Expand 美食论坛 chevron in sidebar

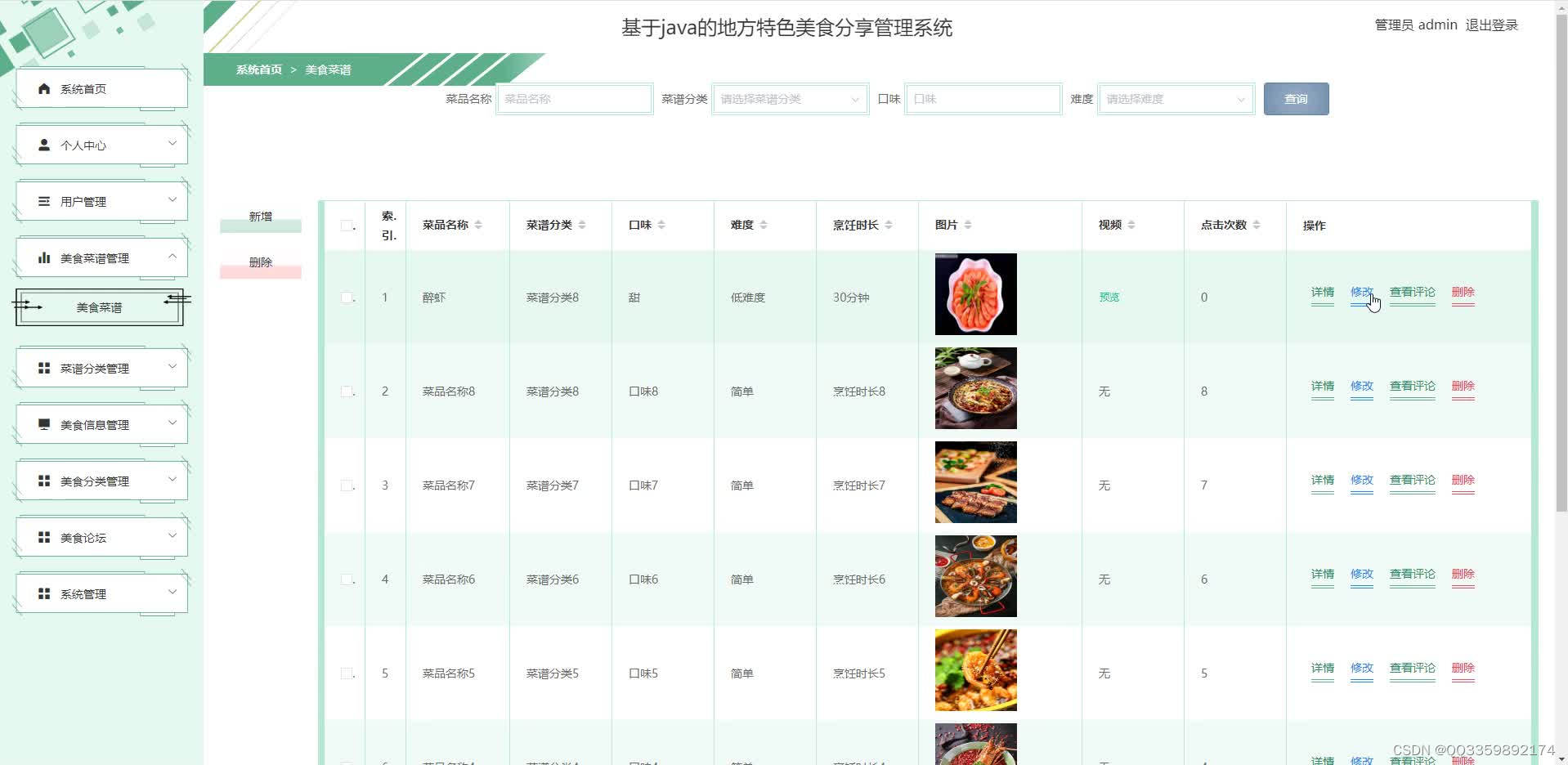(x=172, y=535)
